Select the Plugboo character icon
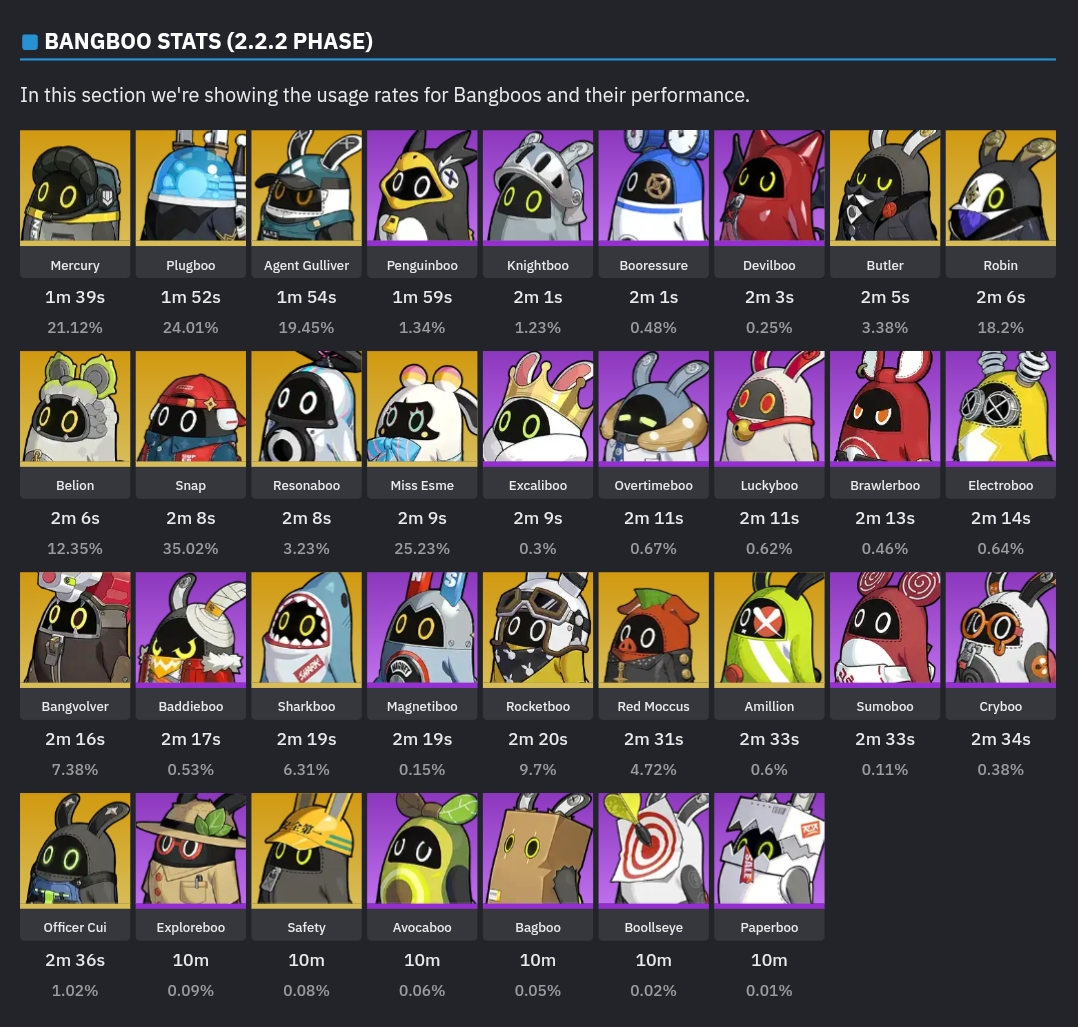Image resolution: width=1078 pixels, height=1027 pixels. [x=190, y=188]
